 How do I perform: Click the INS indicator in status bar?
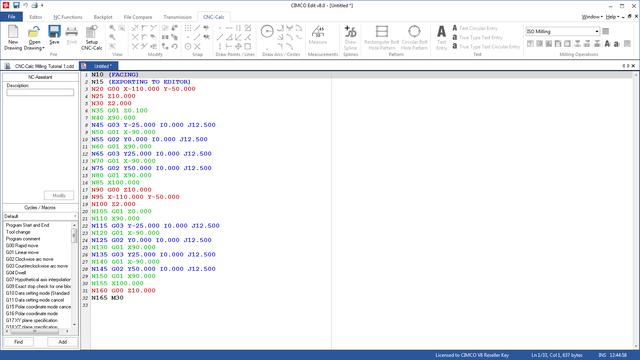pos(602,355)
